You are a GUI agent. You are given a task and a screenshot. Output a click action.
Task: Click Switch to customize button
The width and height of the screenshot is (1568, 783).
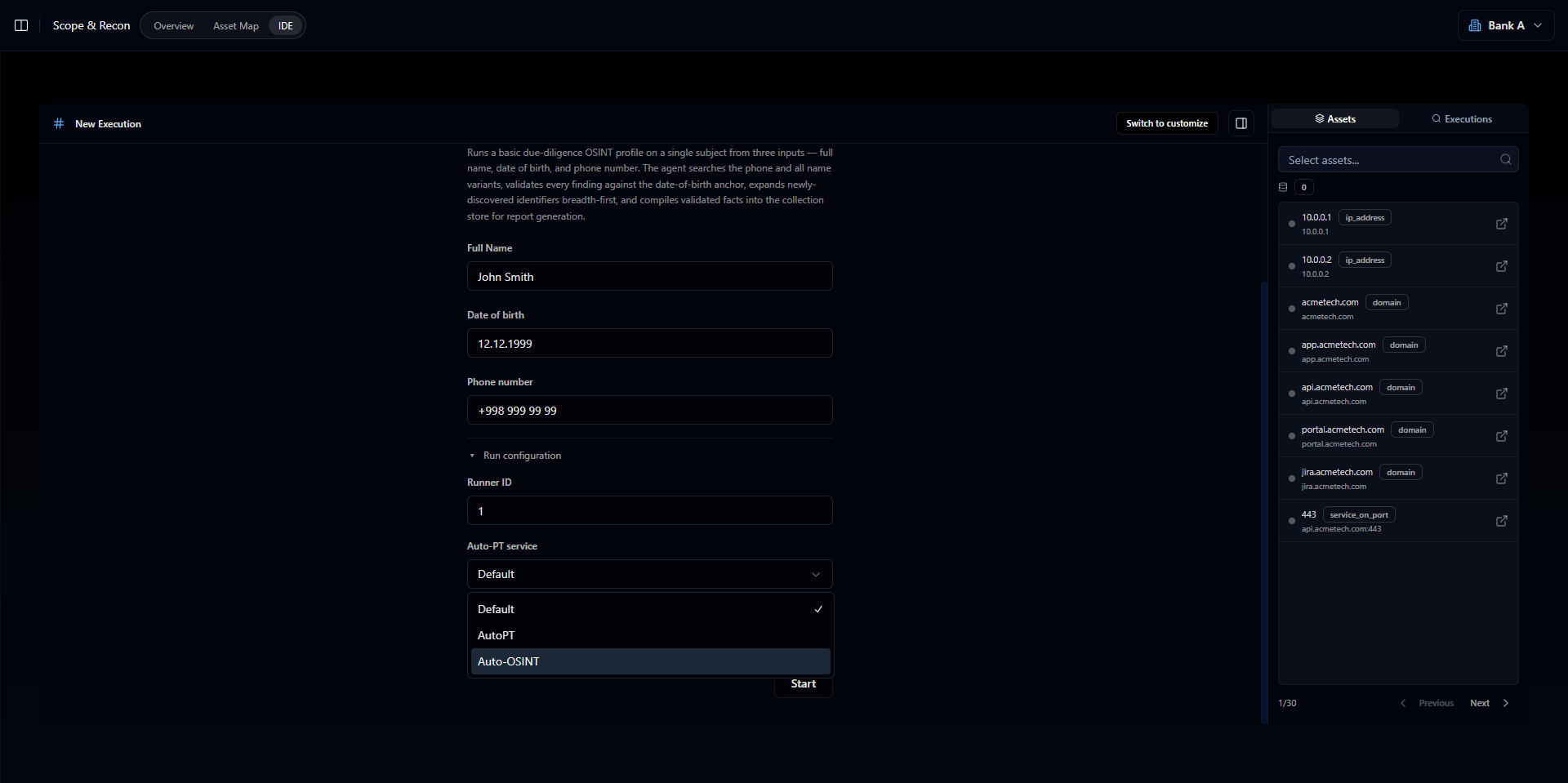(x=1167, y=123)
